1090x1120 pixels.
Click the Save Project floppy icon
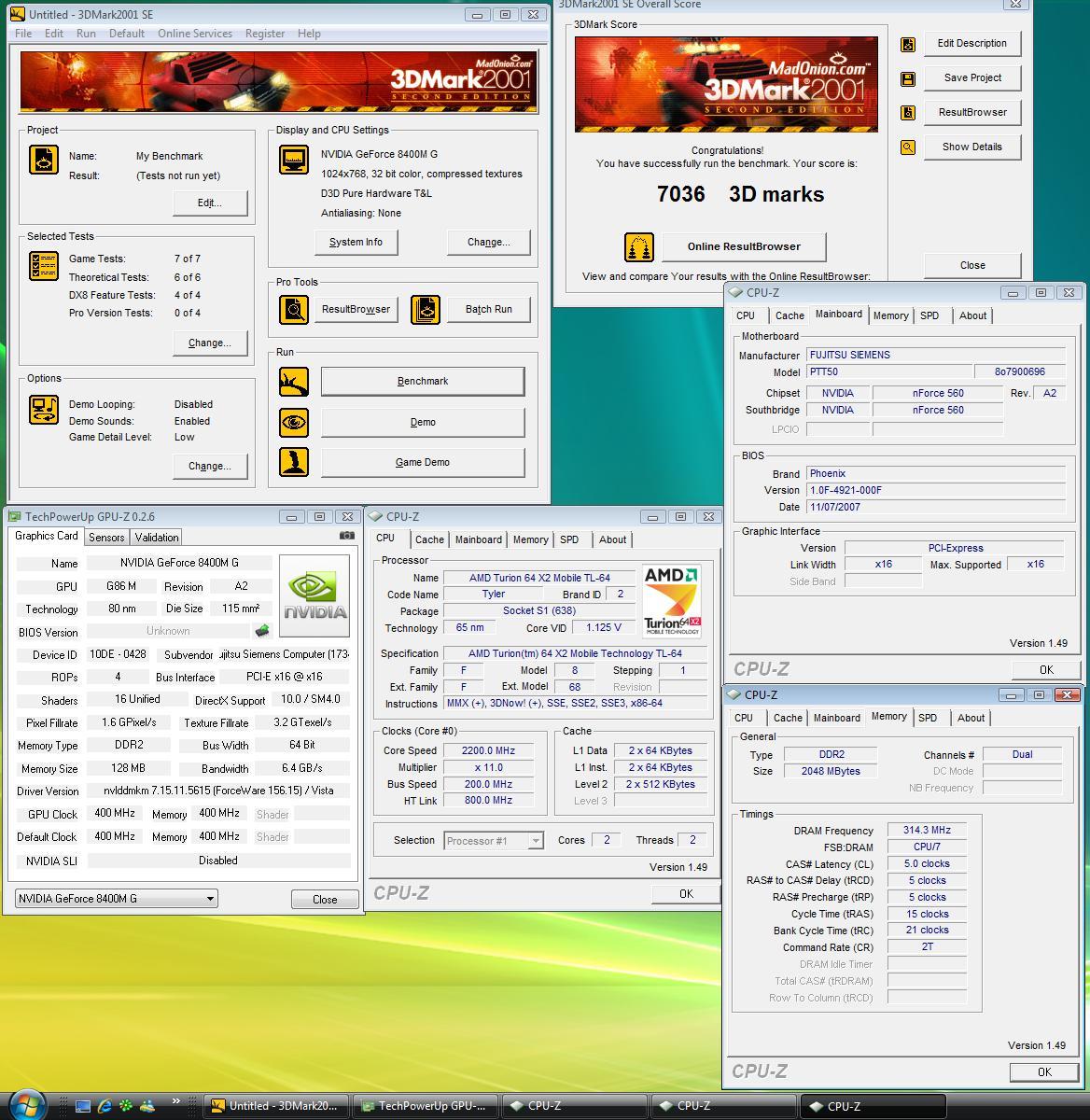pos(907,78)
